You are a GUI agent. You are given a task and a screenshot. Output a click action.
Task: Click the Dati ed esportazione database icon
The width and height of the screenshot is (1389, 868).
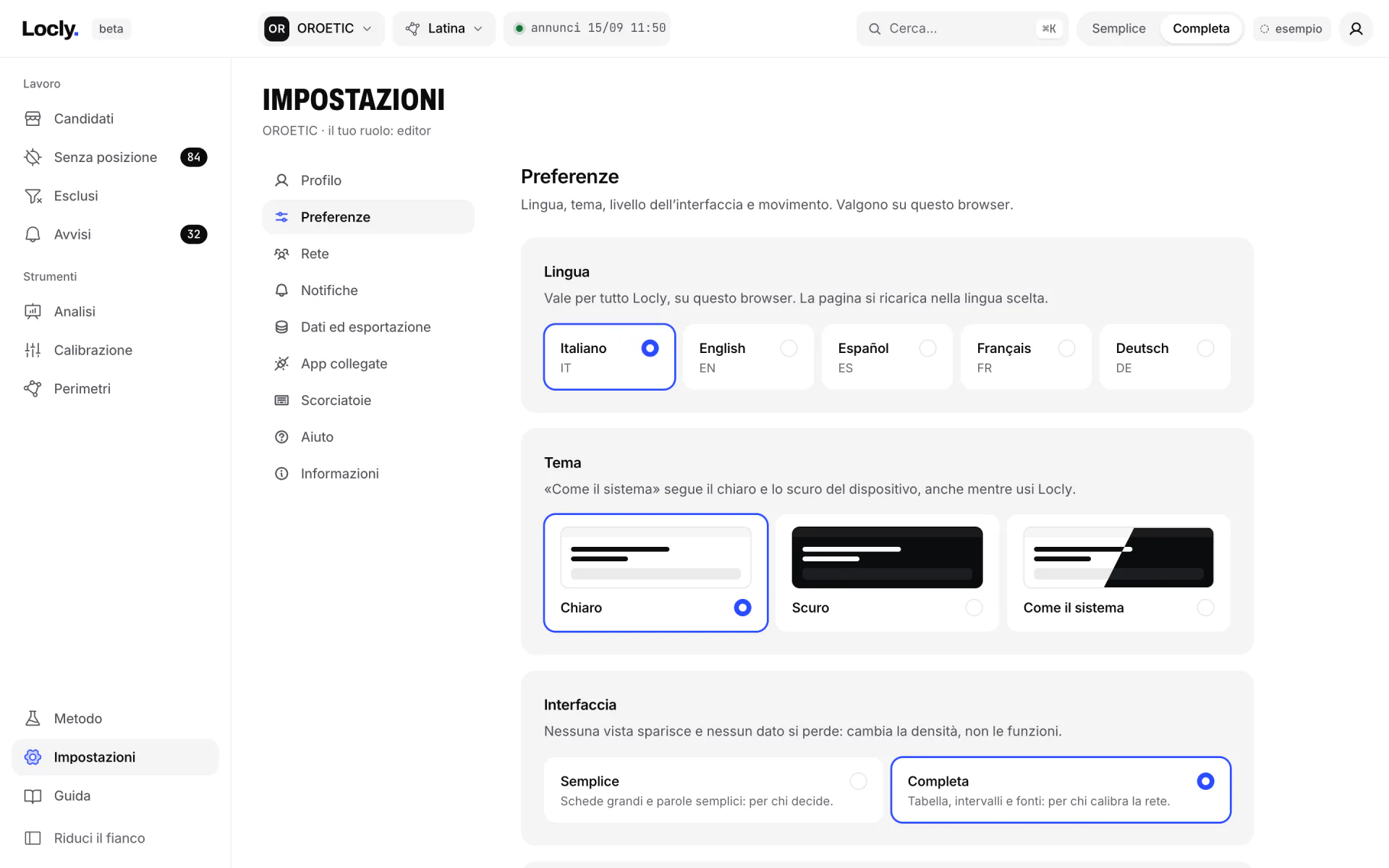[281, 327]
